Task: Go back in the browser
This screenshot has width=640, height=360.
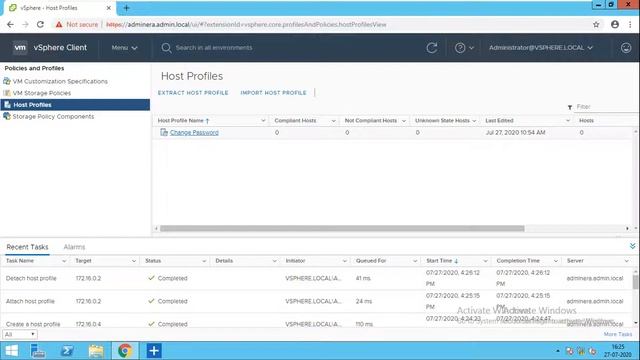Action: click(10, 24)
